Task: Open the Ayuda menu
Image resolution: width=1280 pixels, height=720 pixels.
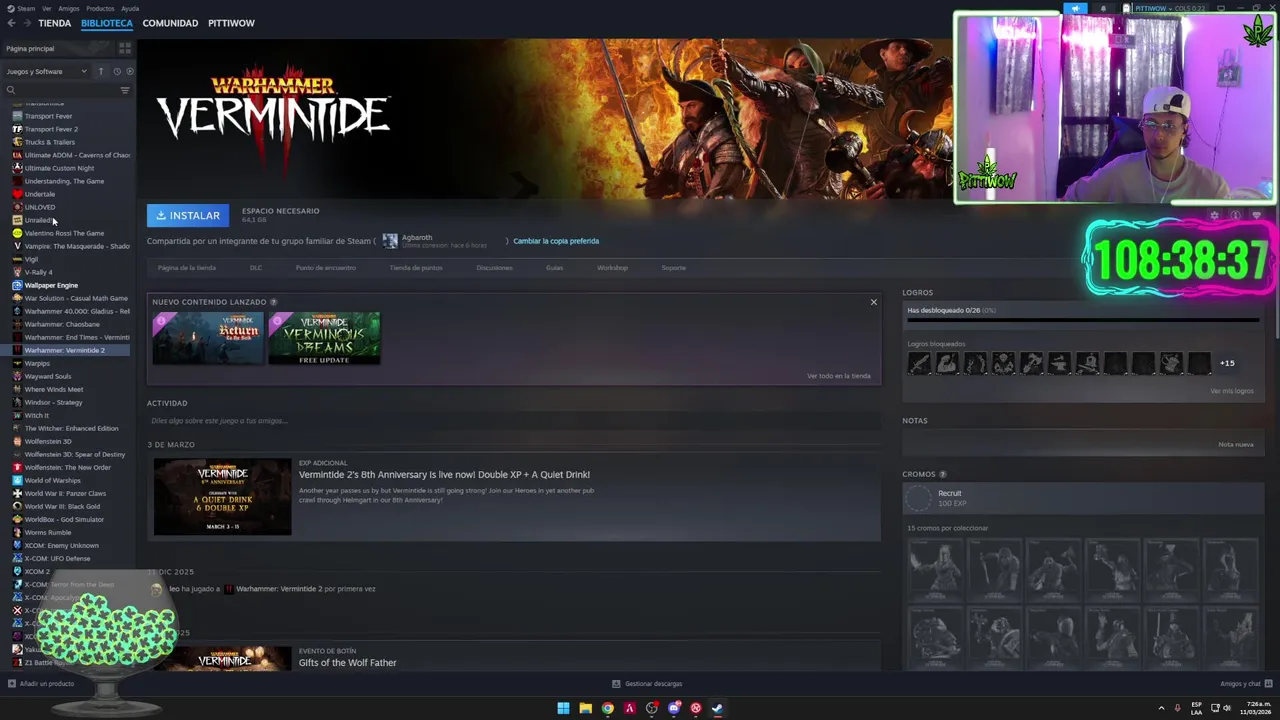Action: [x=130, y=8]
